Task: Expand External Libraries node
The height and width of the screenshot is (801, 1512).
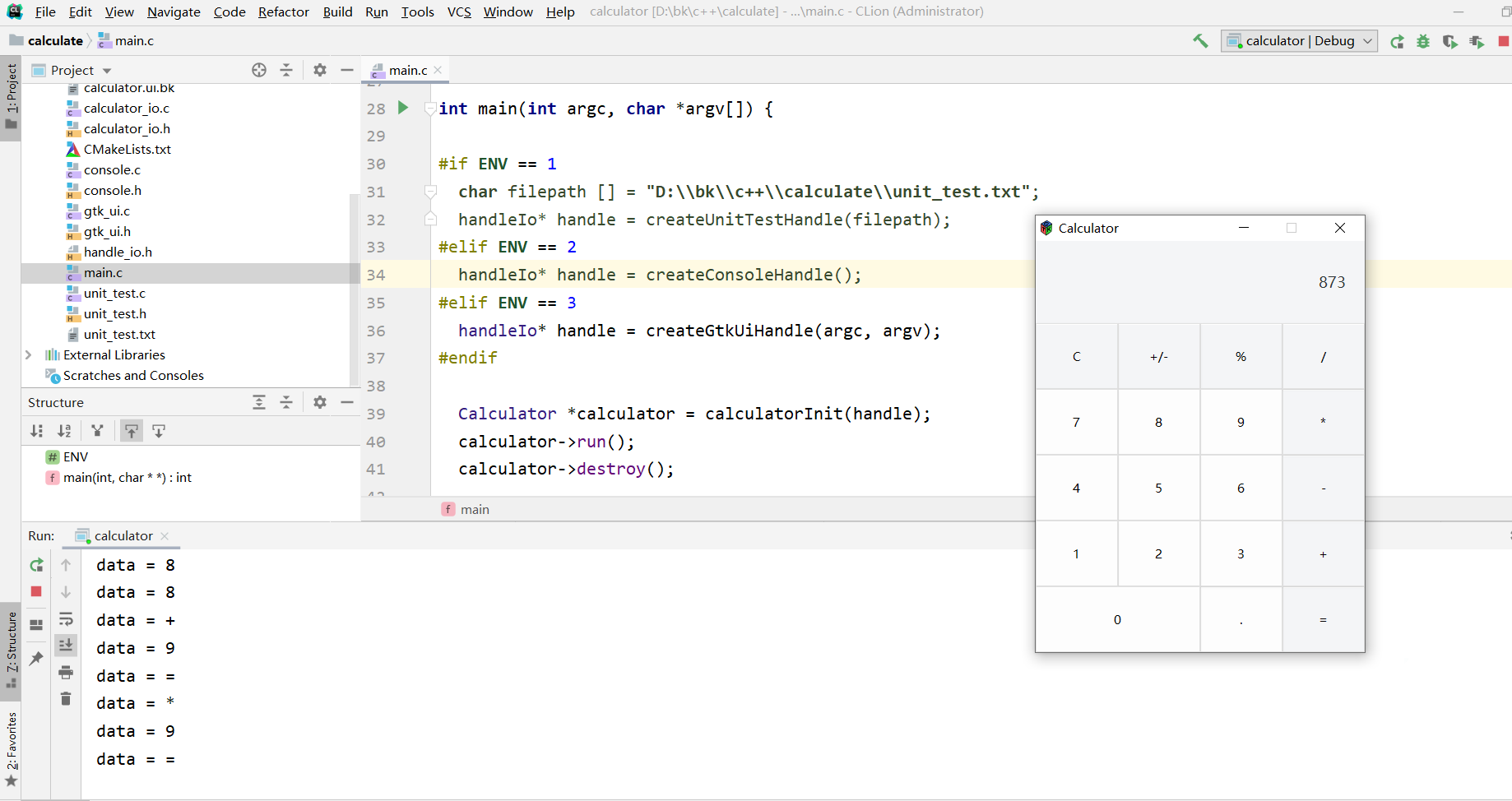Action: (29, 354)
